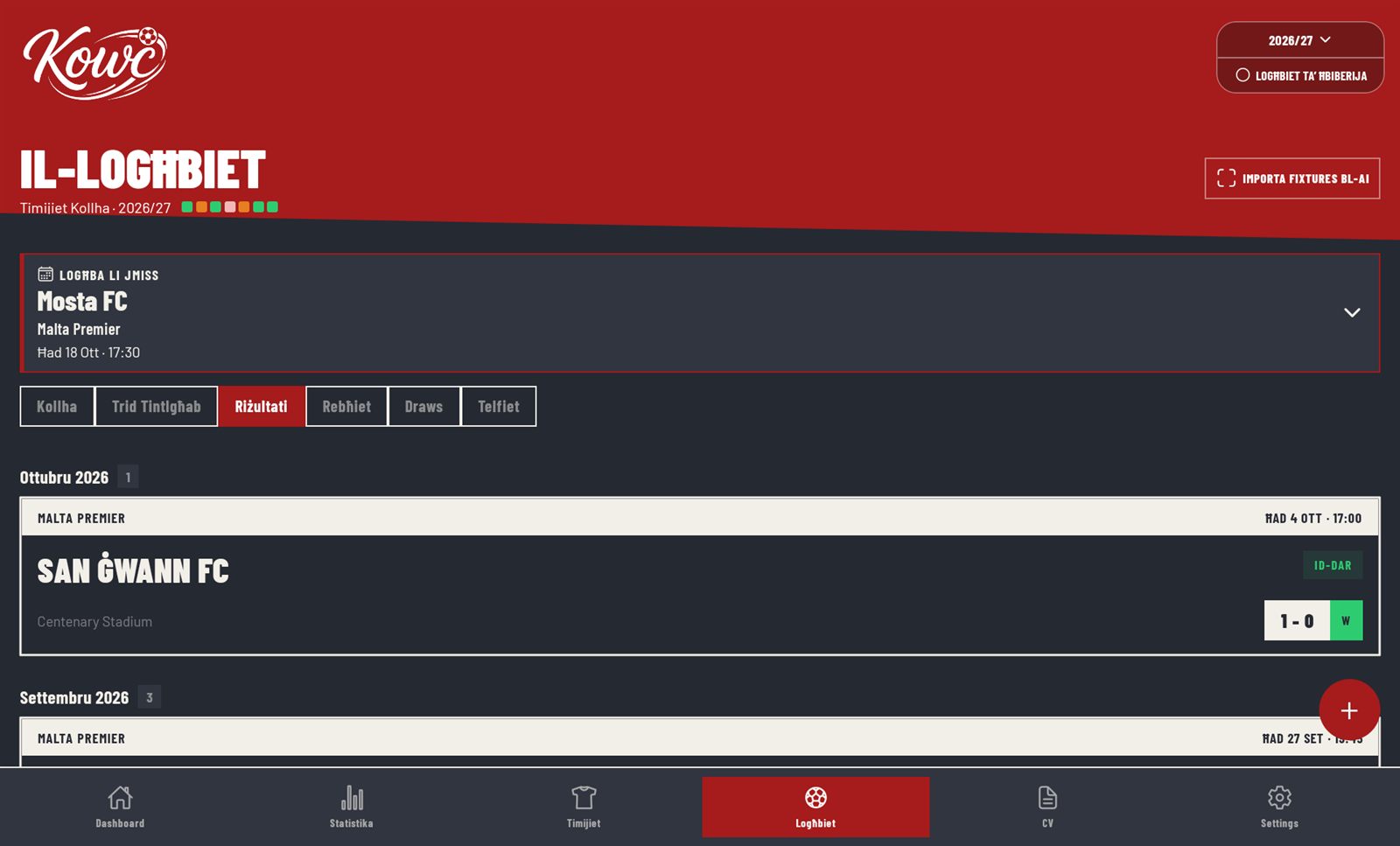Open the Statistika bar chart icon
Viewport: 1400px width, 846px height.
352,798
